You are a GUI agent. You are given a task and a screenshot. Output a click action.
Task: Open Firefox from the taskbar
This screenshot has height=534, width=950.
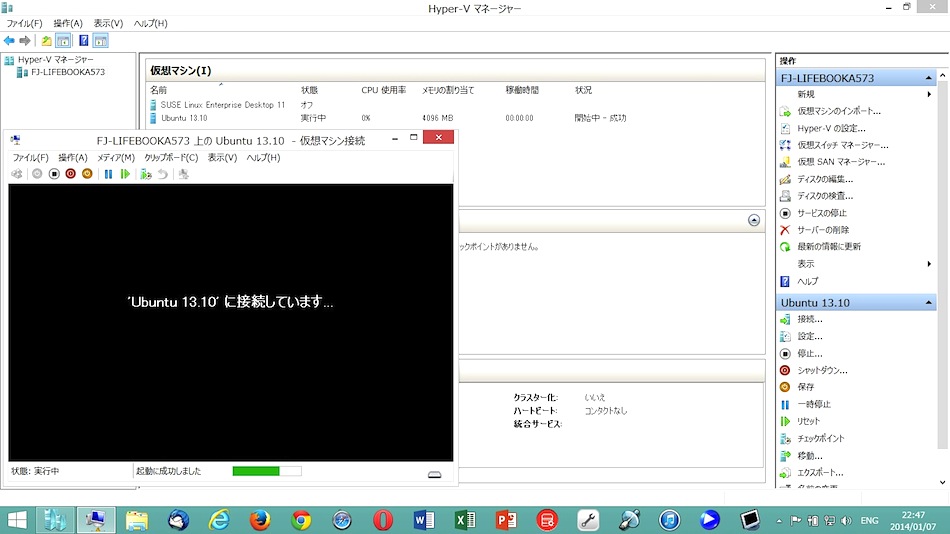coord(260,519)
